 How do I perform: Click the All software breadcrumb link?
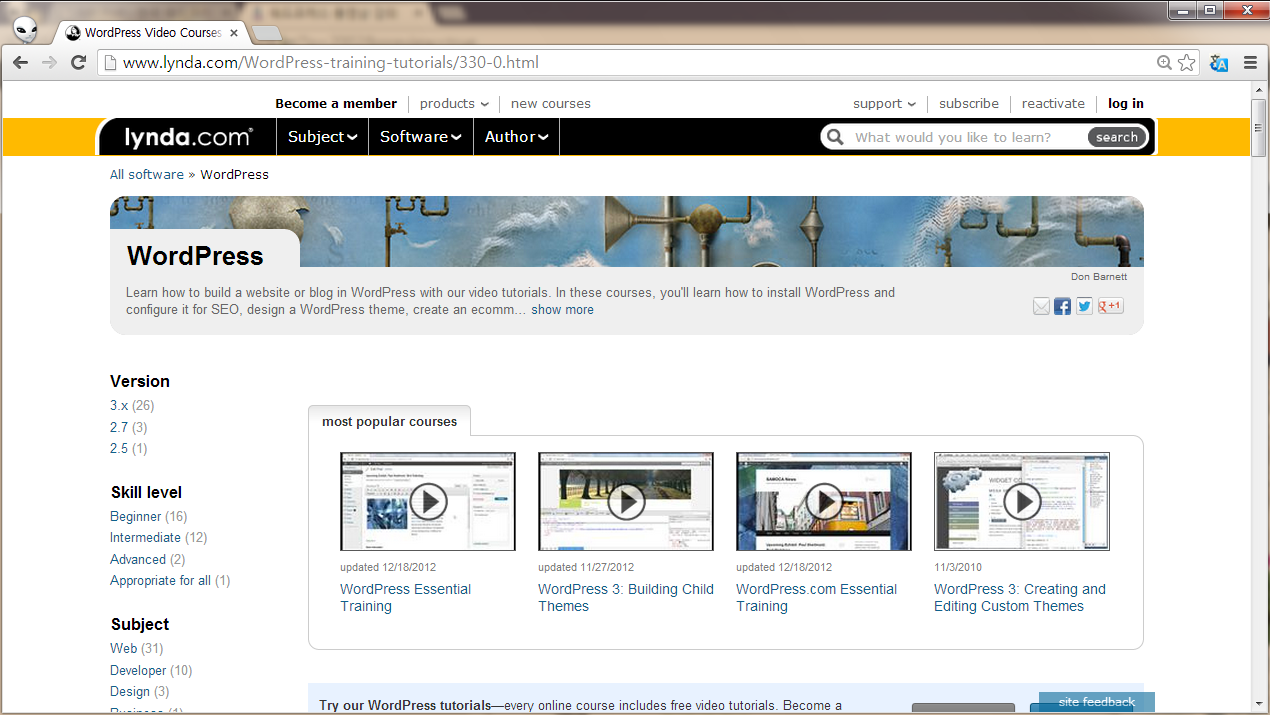click(147, 174)
